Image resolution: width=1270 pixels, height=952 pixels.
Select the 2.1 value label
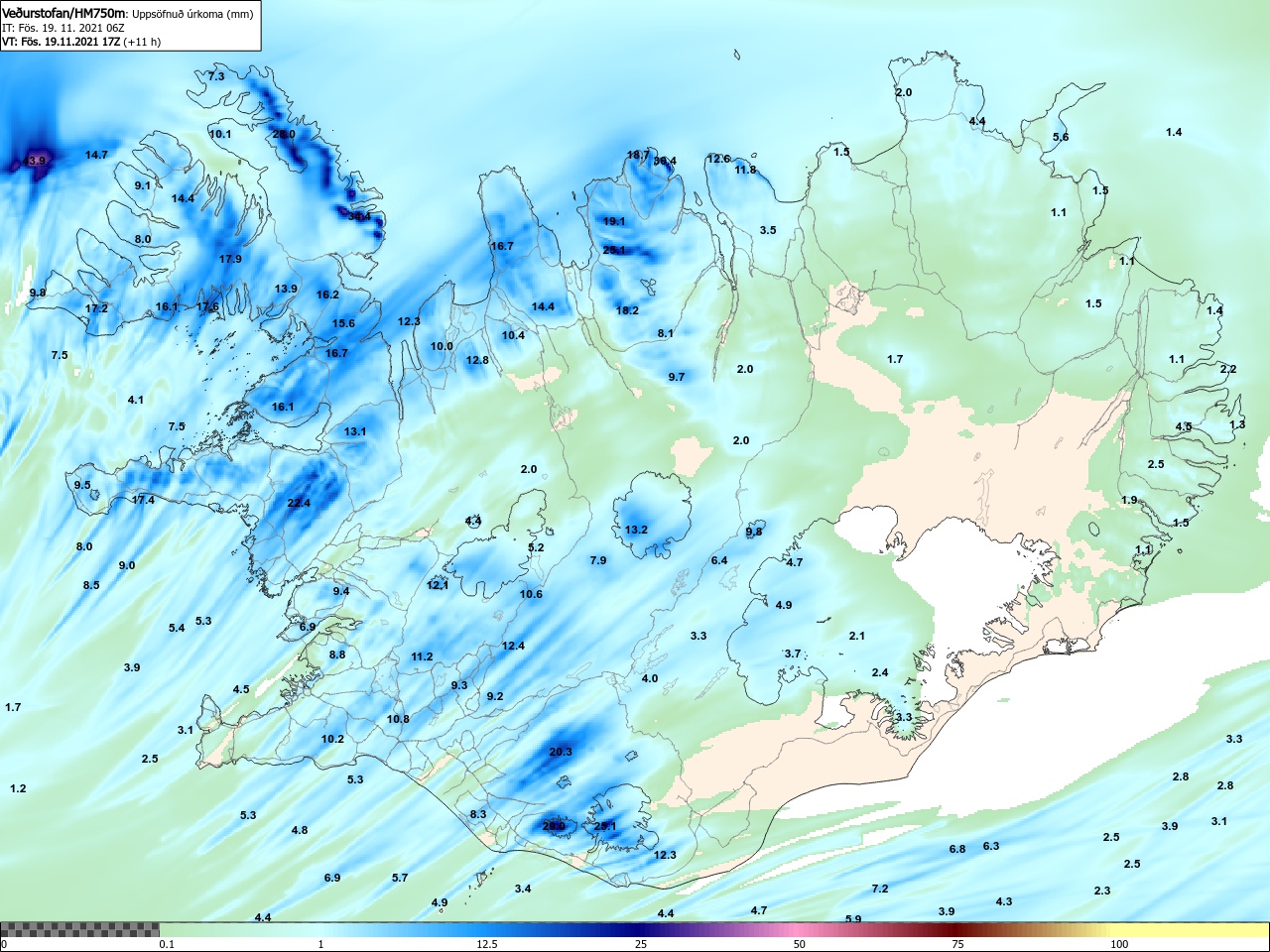click(x=857, y=636)
